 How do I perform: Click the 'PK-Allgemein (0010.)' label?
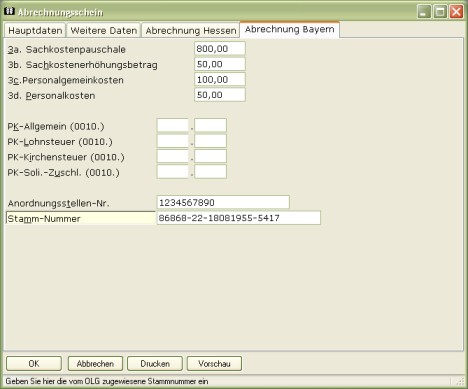[56, 127]
